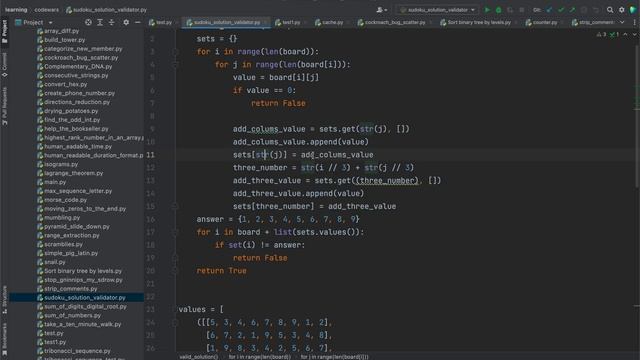This screenshot has width=640, height=360.
Task: Open IDE settings gear in top toolbar
Action: pos(621,10)
